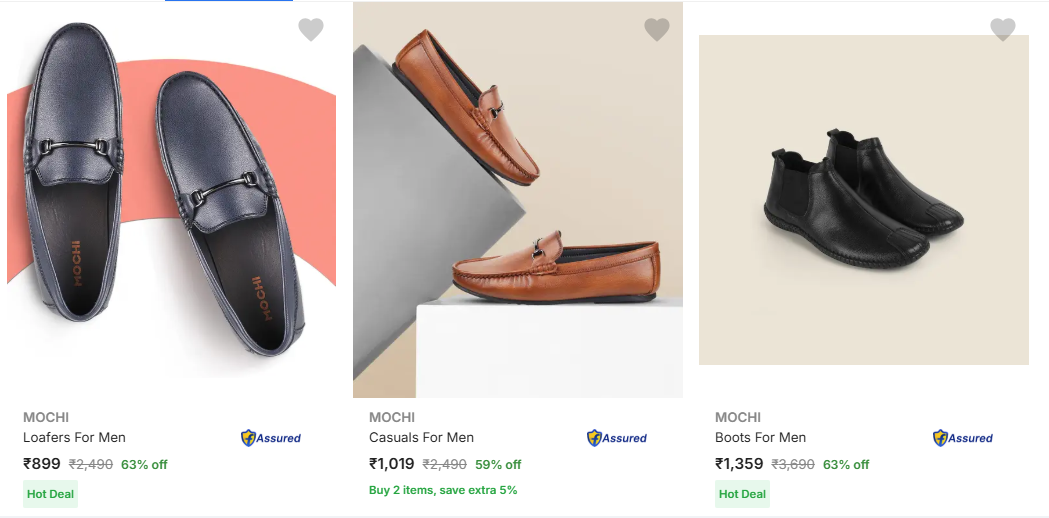Click the Assured badge beside Loafers For Men
The height and width of the screenshot is (518, 1049).
(271, 438)
